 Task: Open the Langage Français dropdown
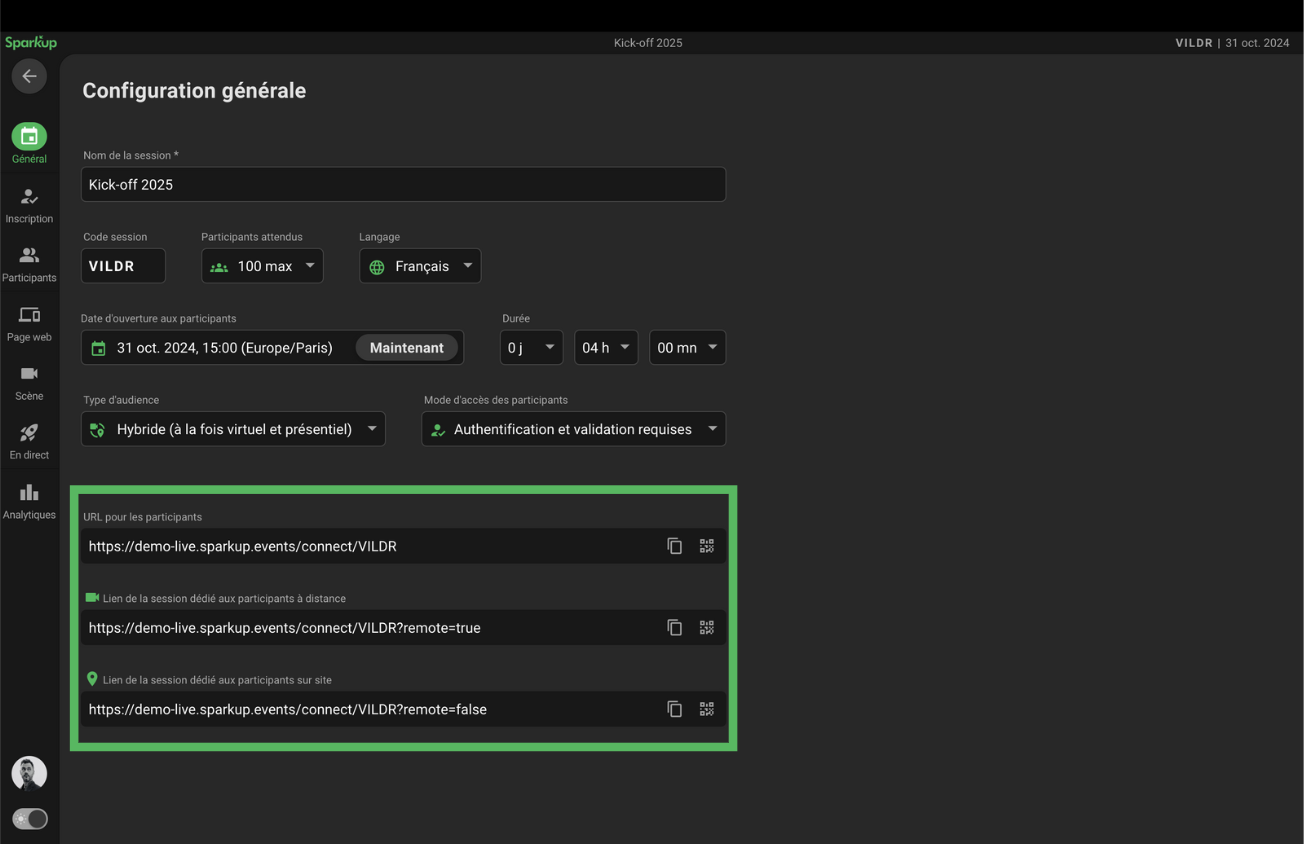(420, 266)
